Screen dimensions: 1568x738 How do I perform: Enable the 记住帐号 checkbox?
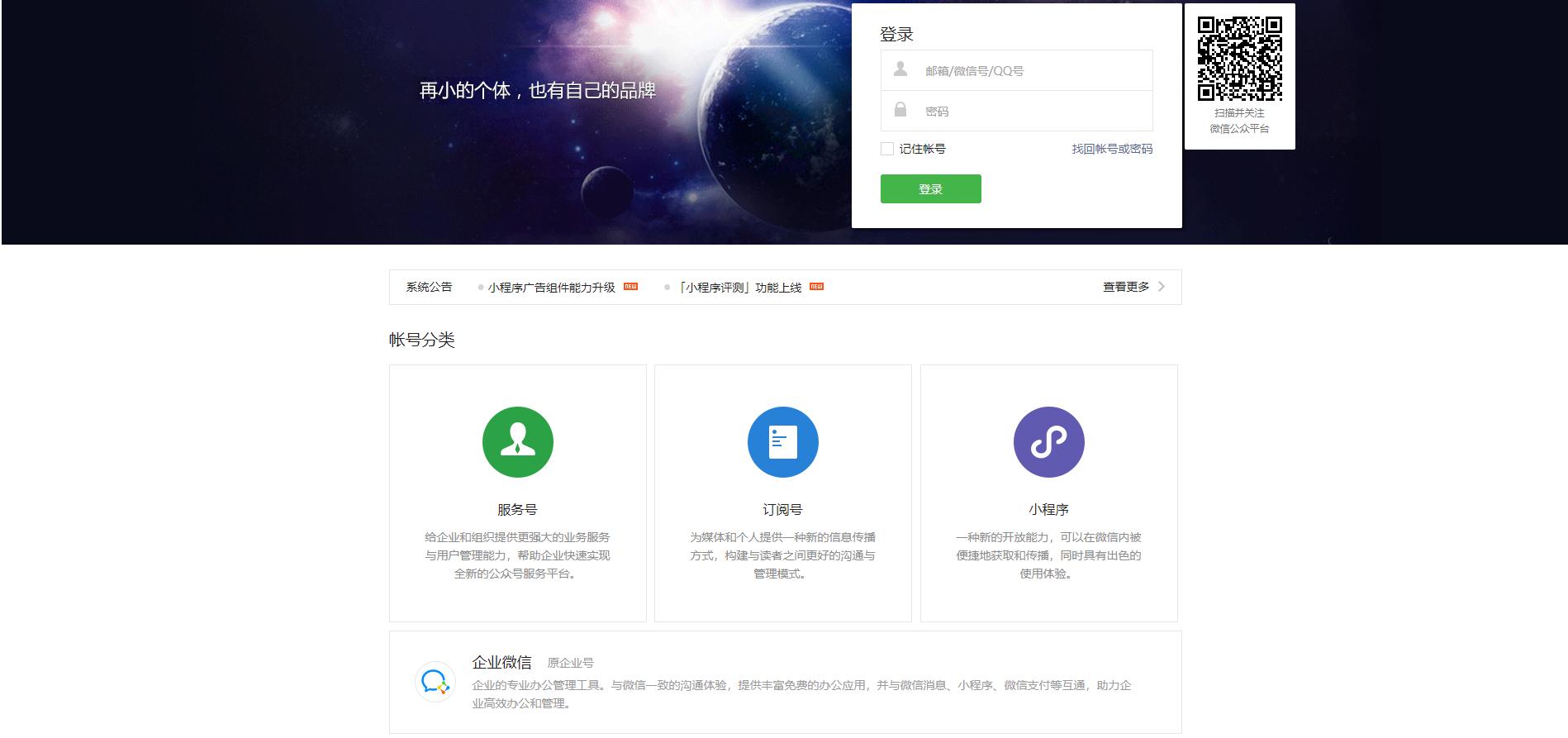click(x=887, y=149)
